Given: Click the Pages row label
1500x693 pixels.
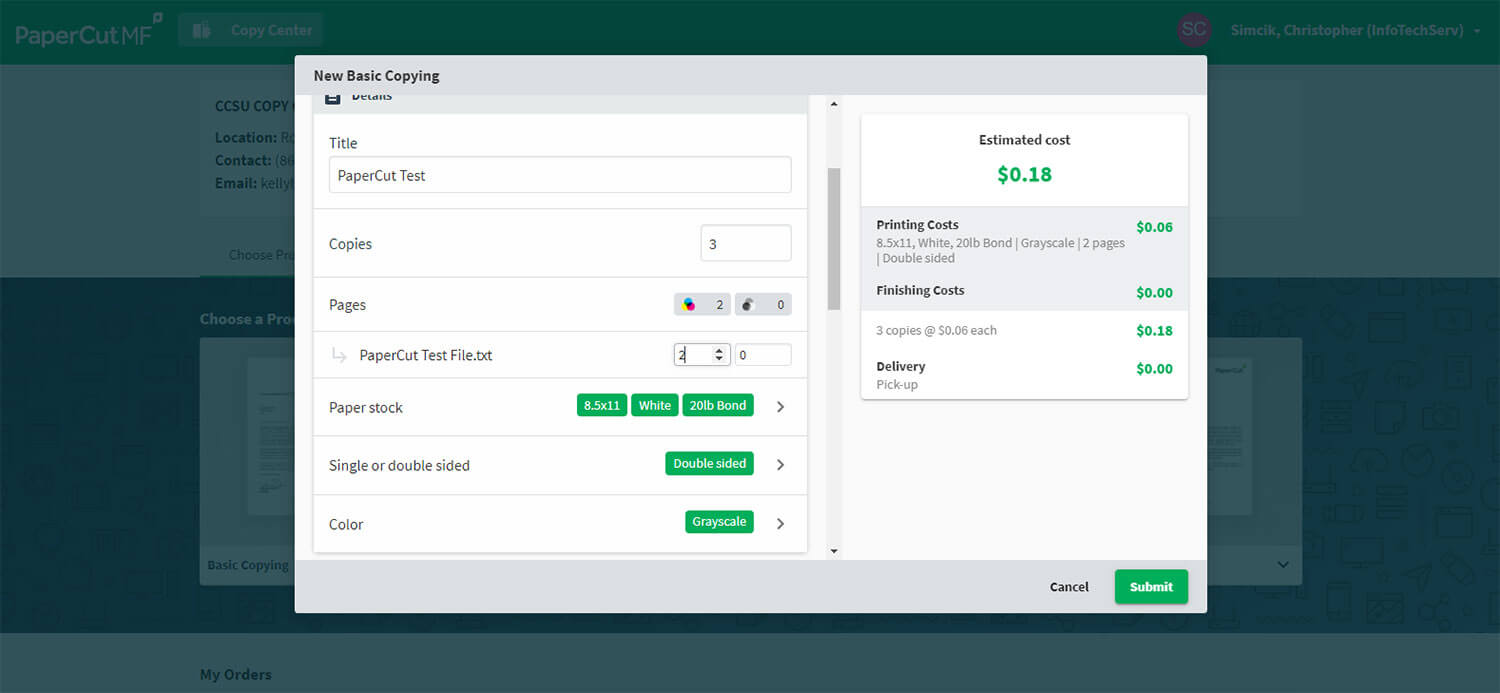Looking at the screenshot, I should pyautogui.click(x=347, y=305).
